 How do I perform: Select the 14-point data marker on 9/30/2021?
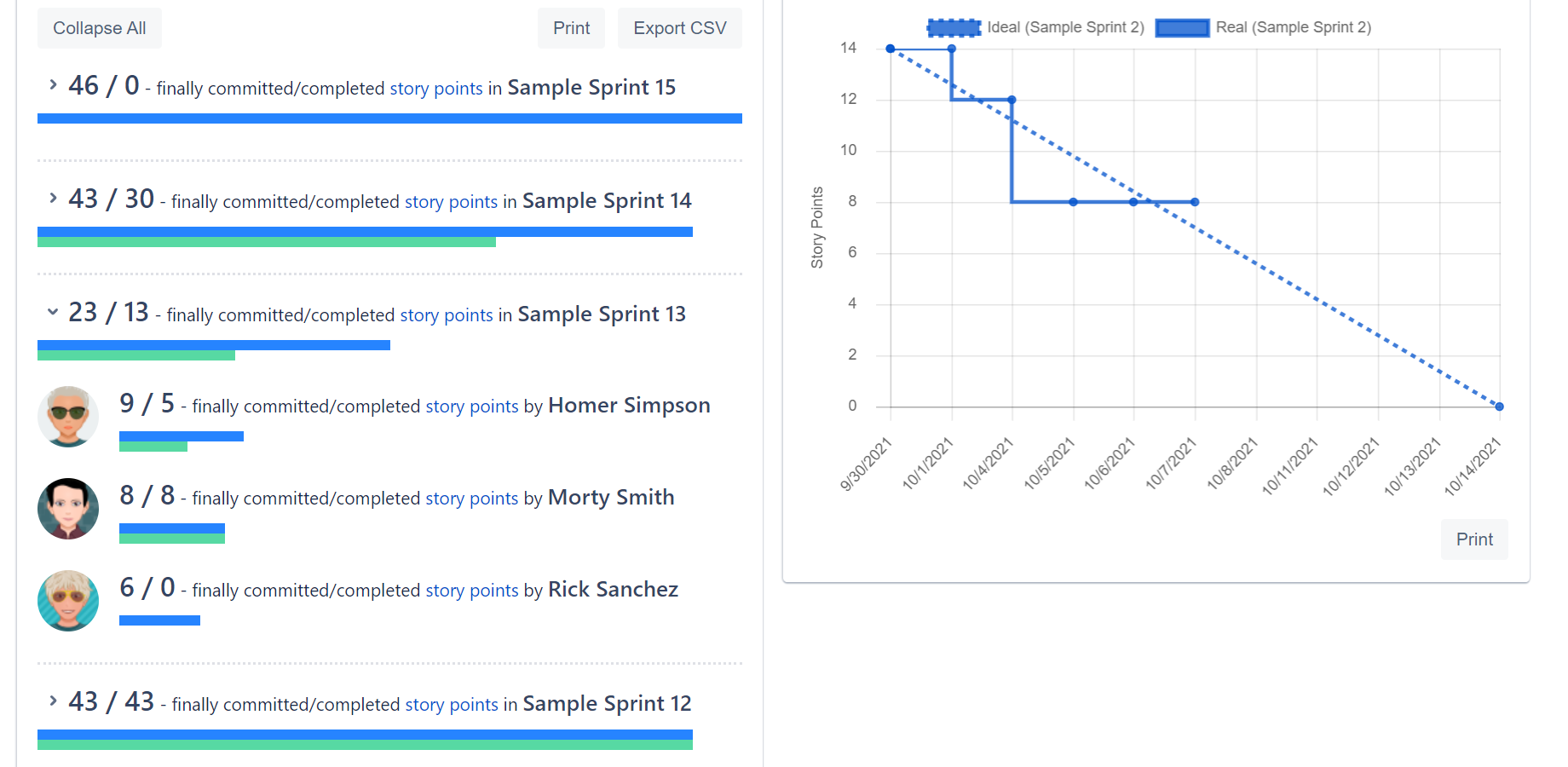891,49
